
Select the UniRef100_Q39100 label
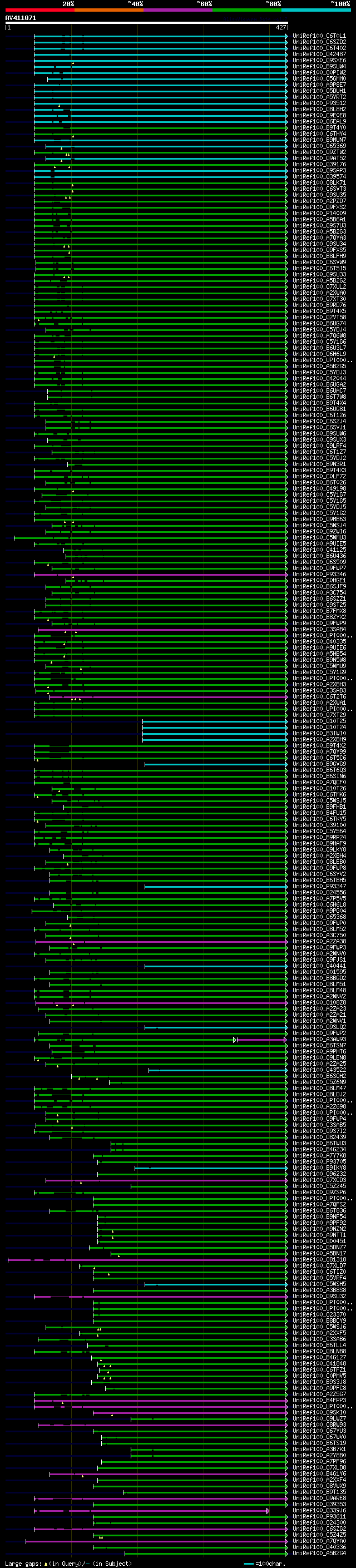point(319,825)
